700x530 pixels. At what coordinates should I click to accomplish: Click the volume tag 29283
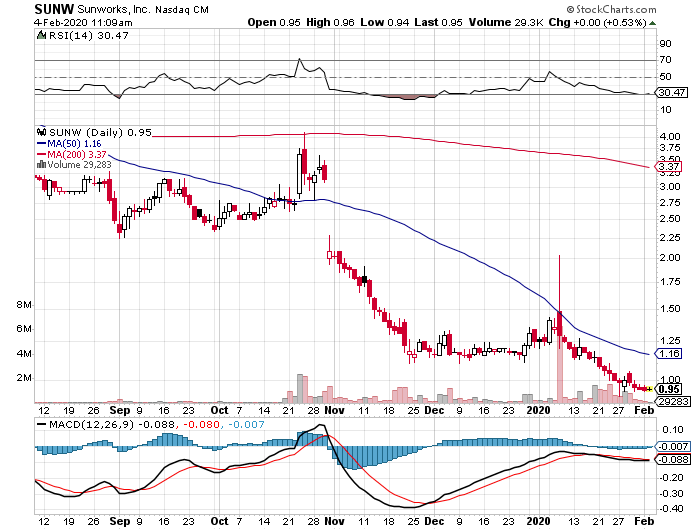point(674,401)
